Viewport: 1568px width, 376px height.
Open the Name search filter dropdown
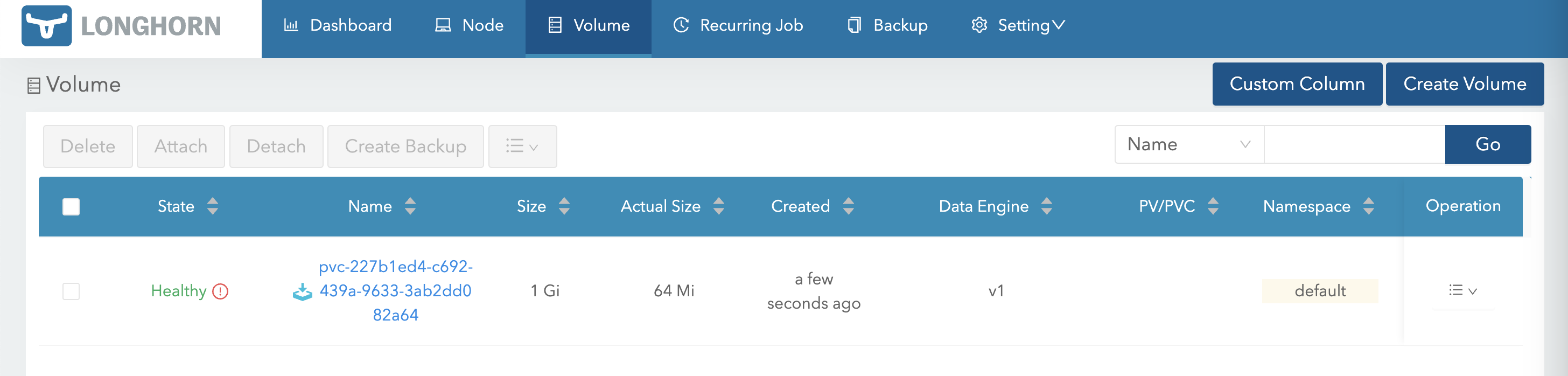pos(1188,144)
